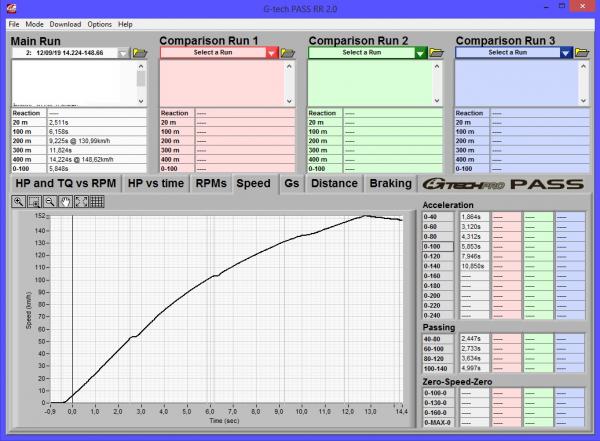Click inside the Main Run notes text box
This screenshot has height=441, width=600.
coord(74,83)
